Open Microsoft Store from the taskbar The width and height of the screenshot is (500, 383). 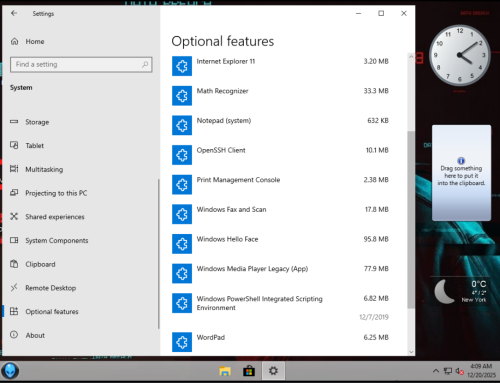pyautogui.click(x=249, y=371)
